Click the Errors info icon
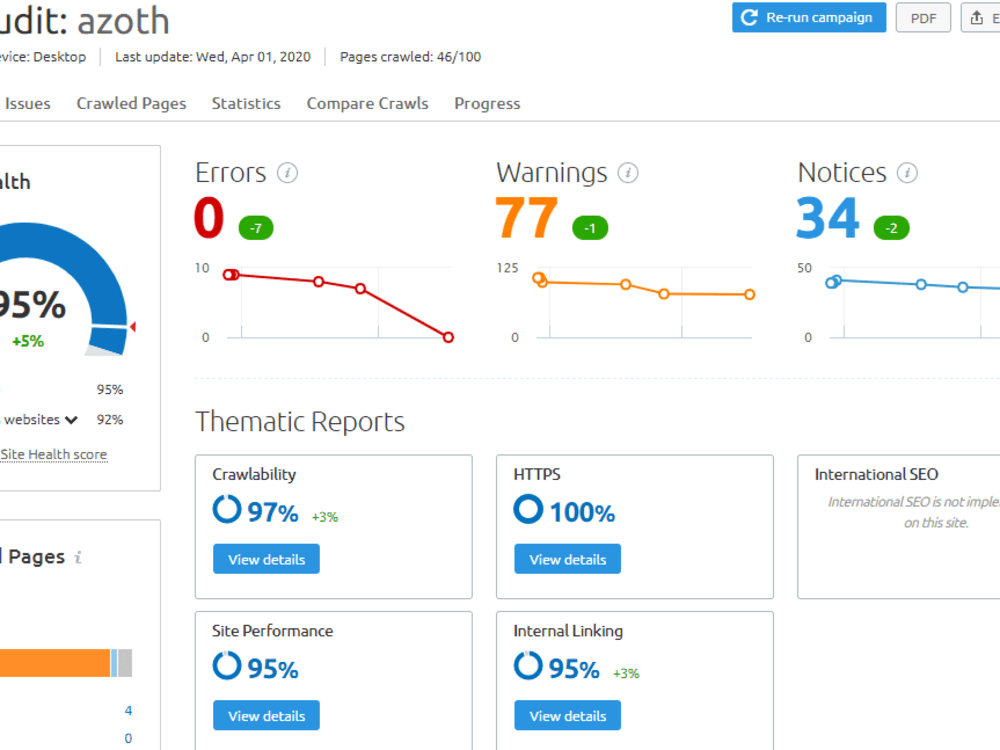 pos(287,173)
